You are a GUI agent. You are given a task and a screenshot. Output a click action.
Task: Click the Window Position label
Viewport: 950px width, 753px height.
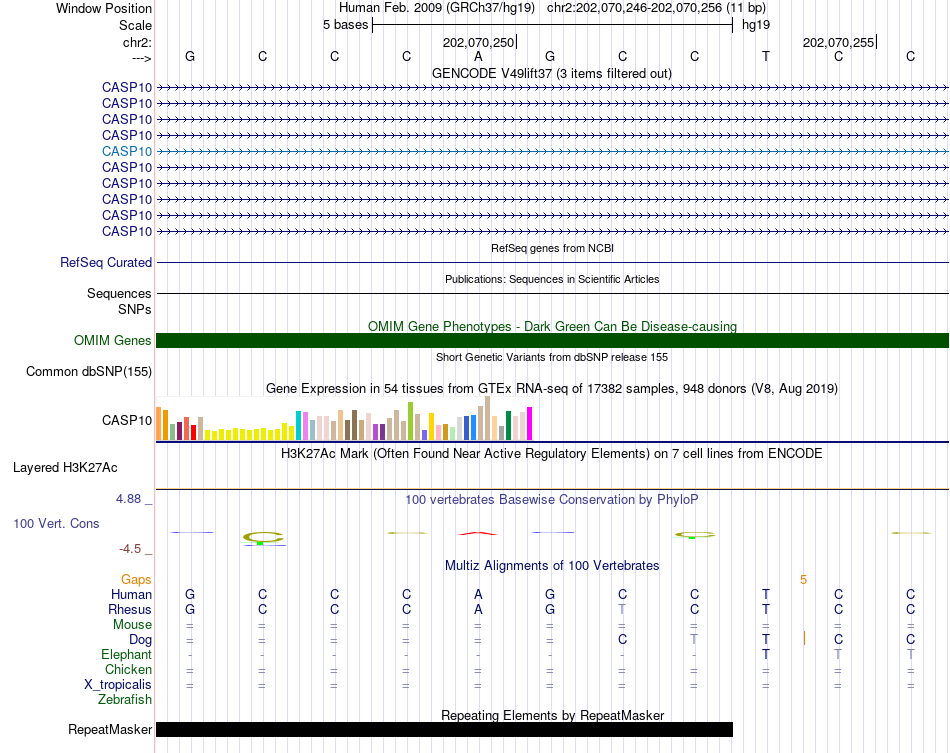(104, 8)
